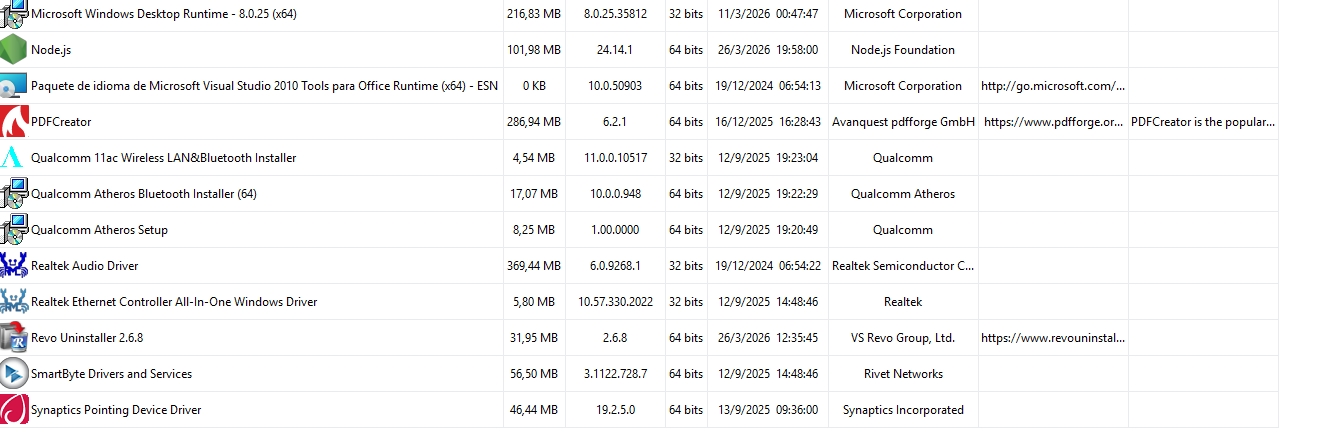Click the Revo Uninstaller 2.6.8 icon

14,338
